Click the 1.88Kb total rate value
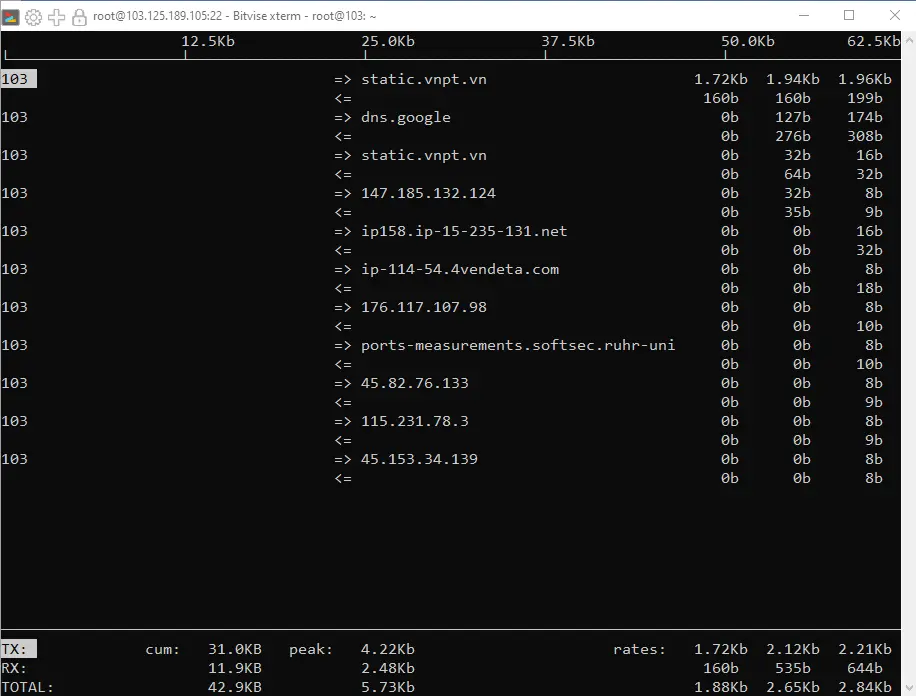 720,687
